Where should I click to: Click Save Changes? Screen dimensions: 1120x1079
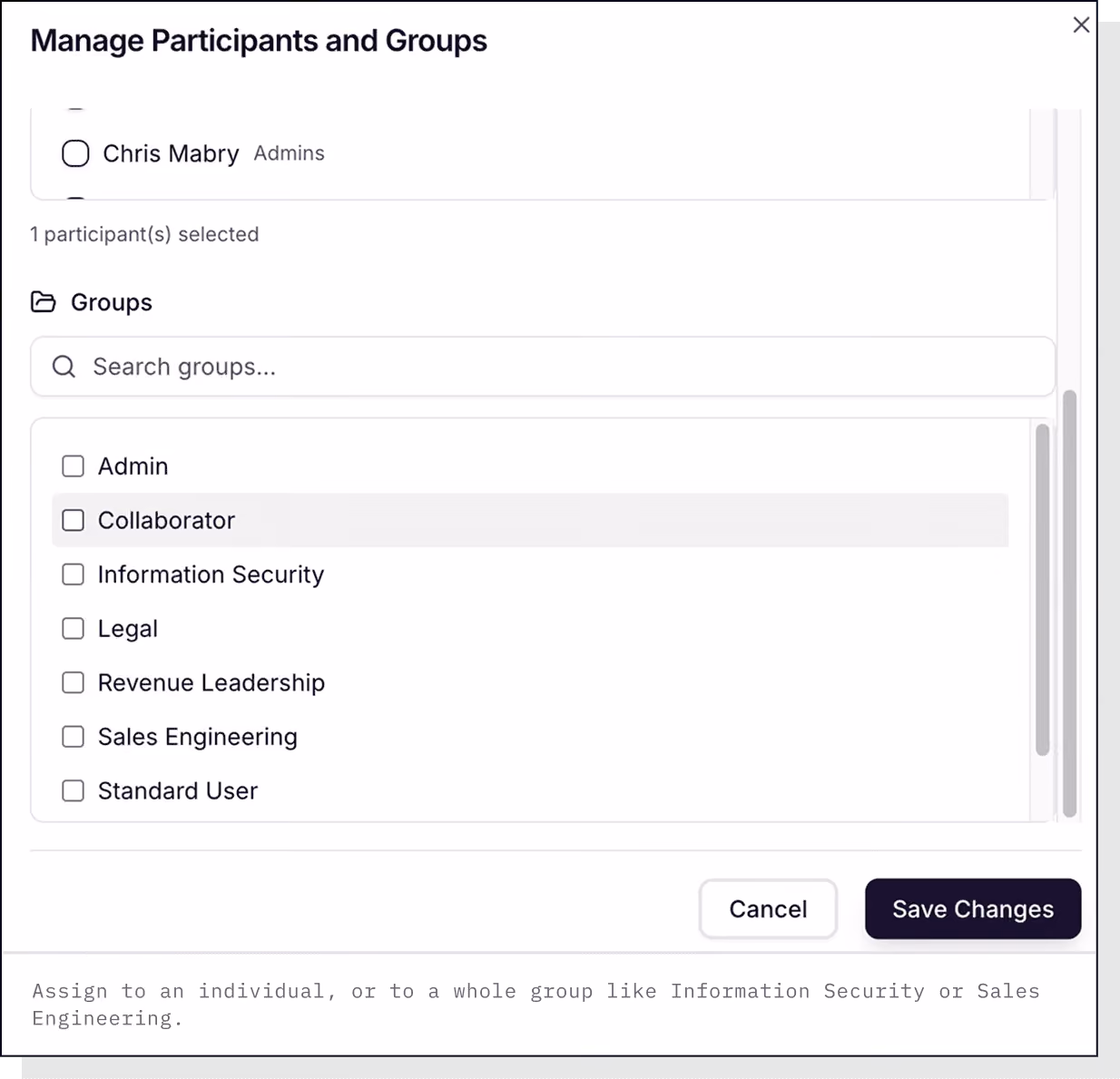coord(973,908)
